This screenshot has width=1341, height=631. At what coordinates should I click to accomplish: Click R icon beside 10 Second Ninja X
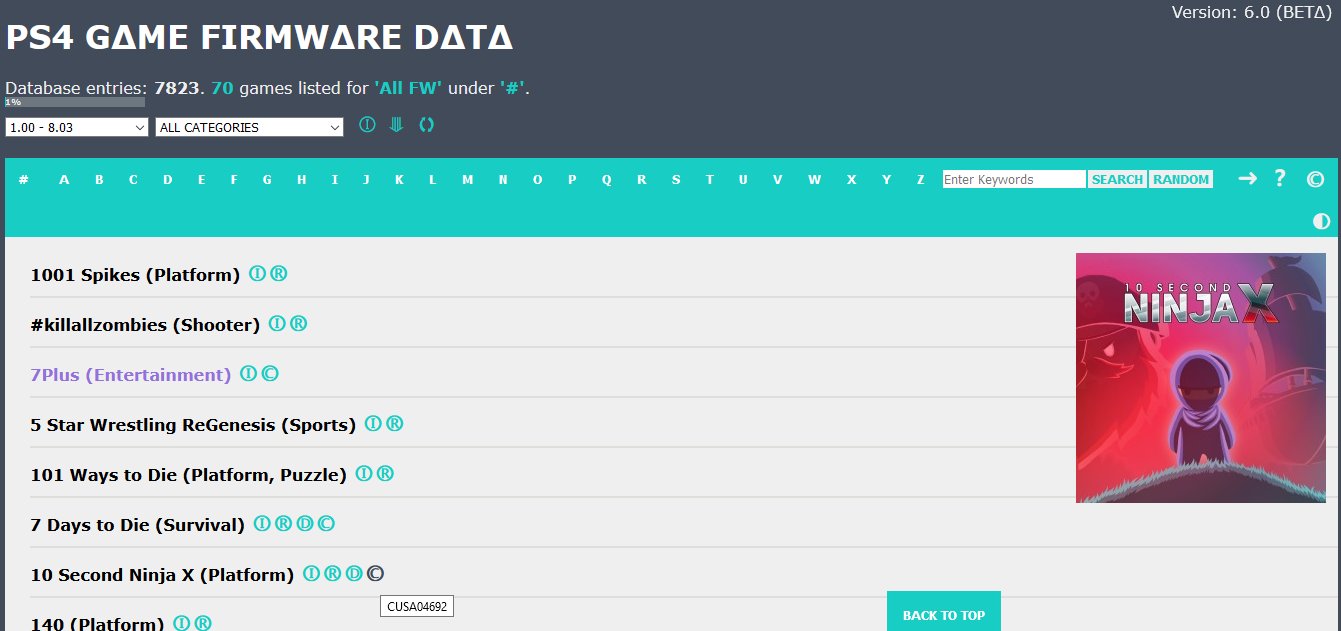[x=332, y=573]
